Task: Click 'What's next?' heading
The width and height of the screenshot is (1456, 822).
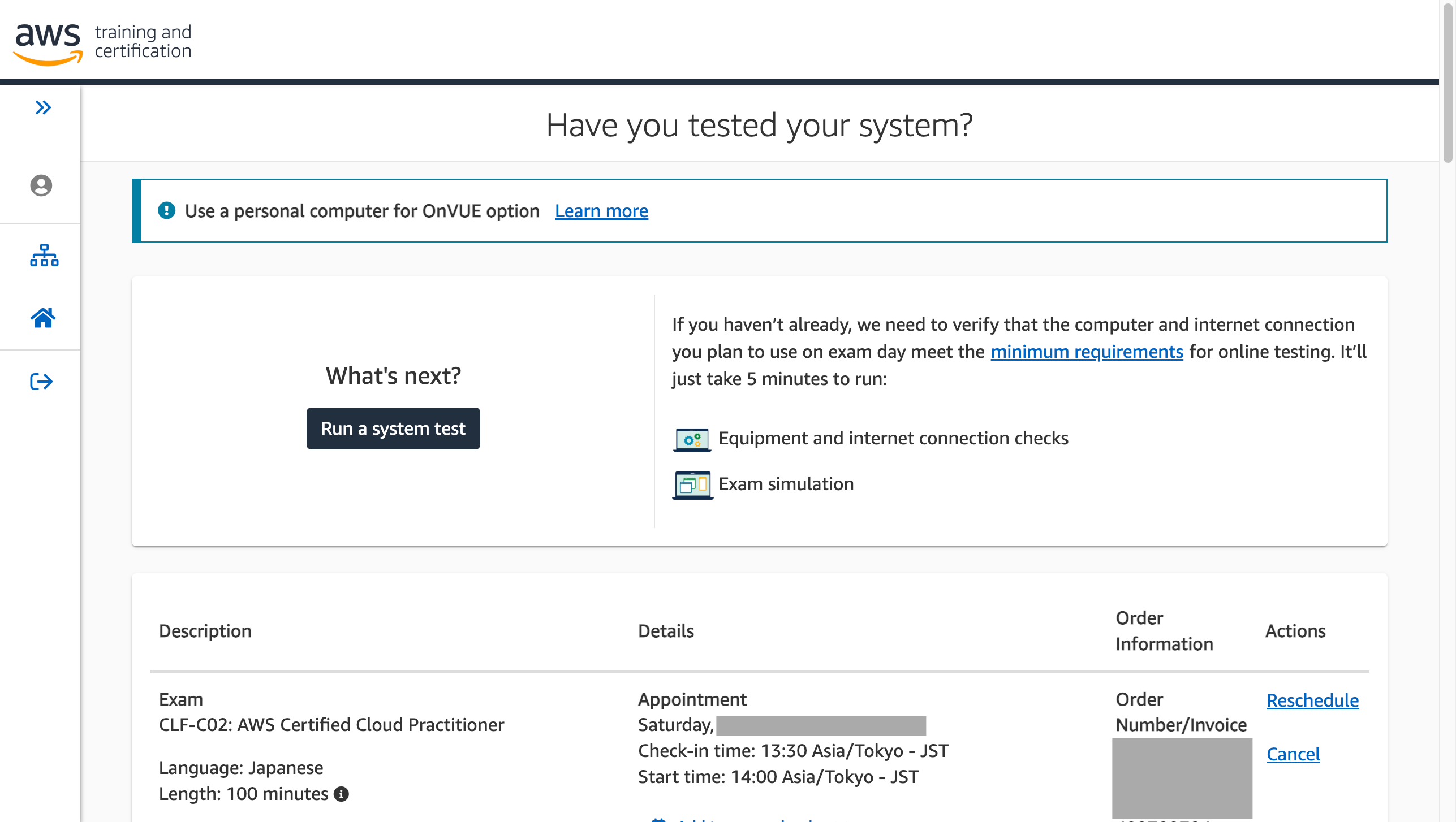Action: 393,375
